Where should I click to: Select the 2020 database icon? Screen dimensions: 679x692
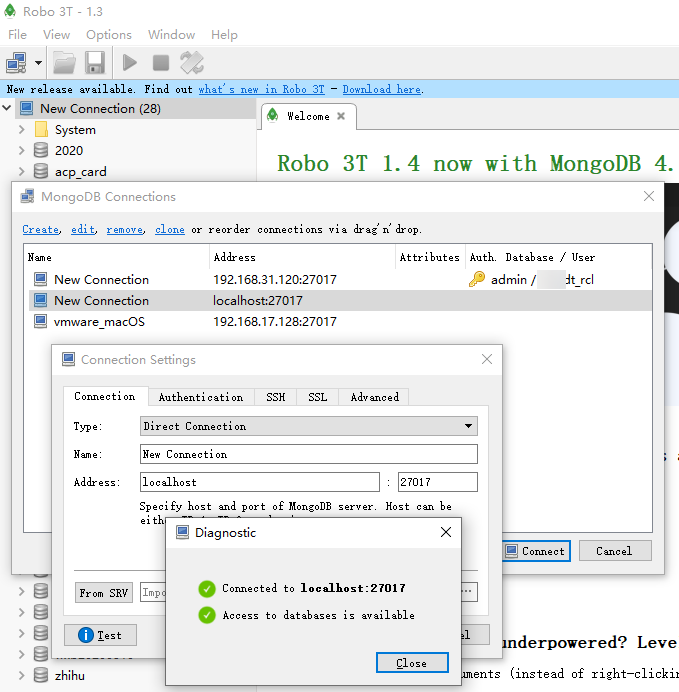[41, 150]
